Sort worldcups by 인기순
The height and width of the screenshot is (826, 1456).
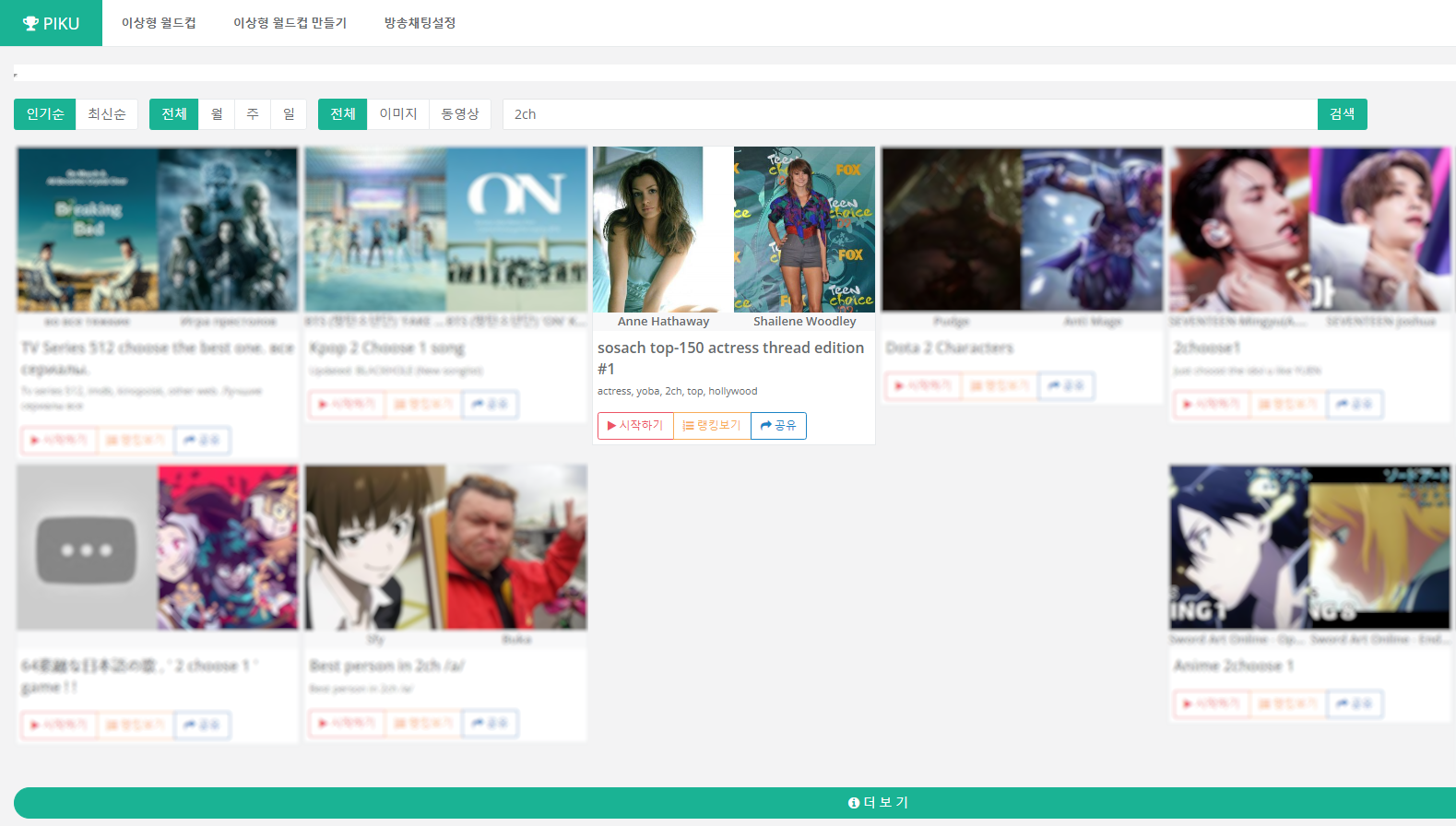(45, 114)
